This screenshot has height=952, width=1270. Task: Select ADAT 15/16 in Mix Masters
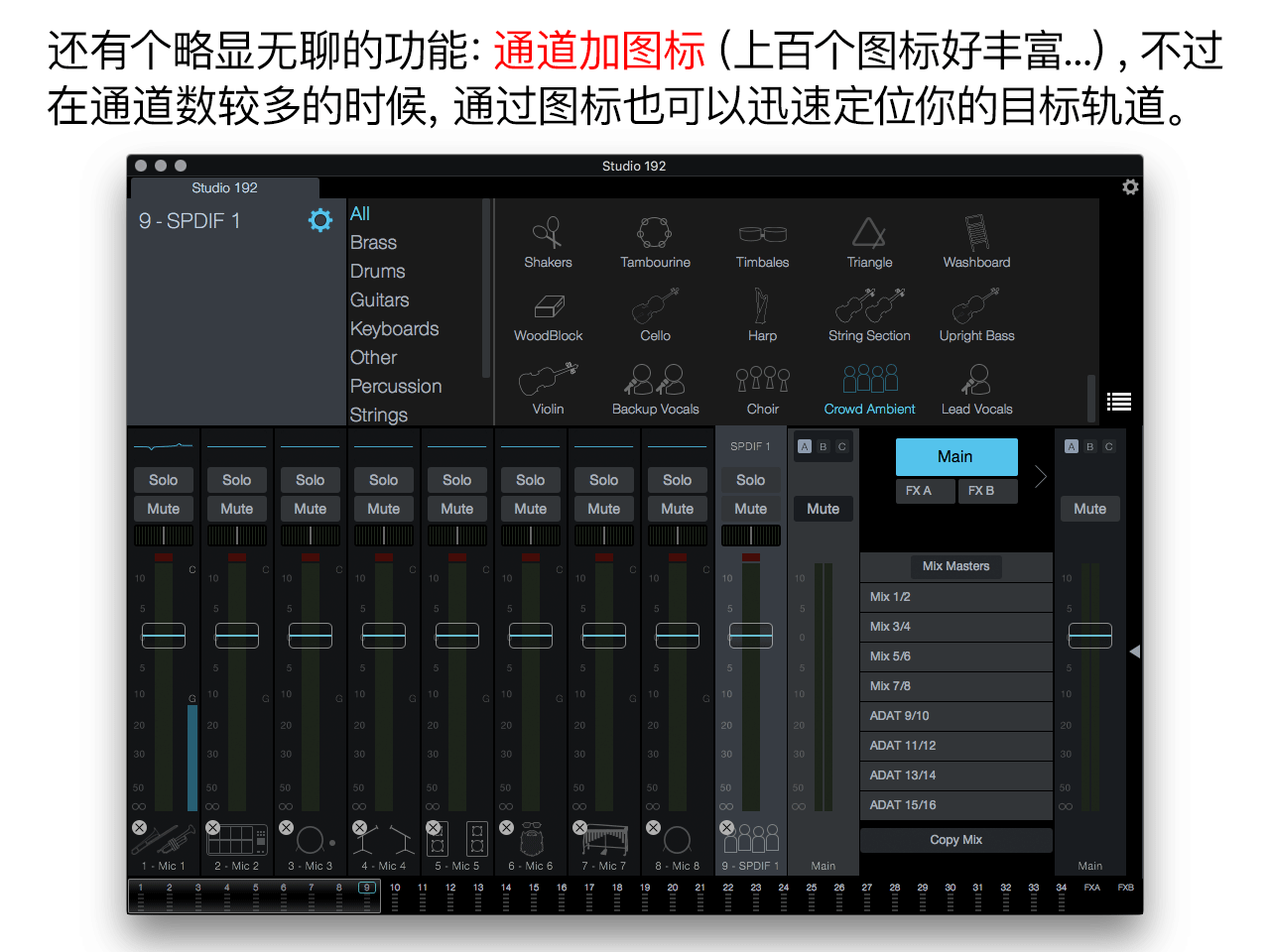(956, 805)
